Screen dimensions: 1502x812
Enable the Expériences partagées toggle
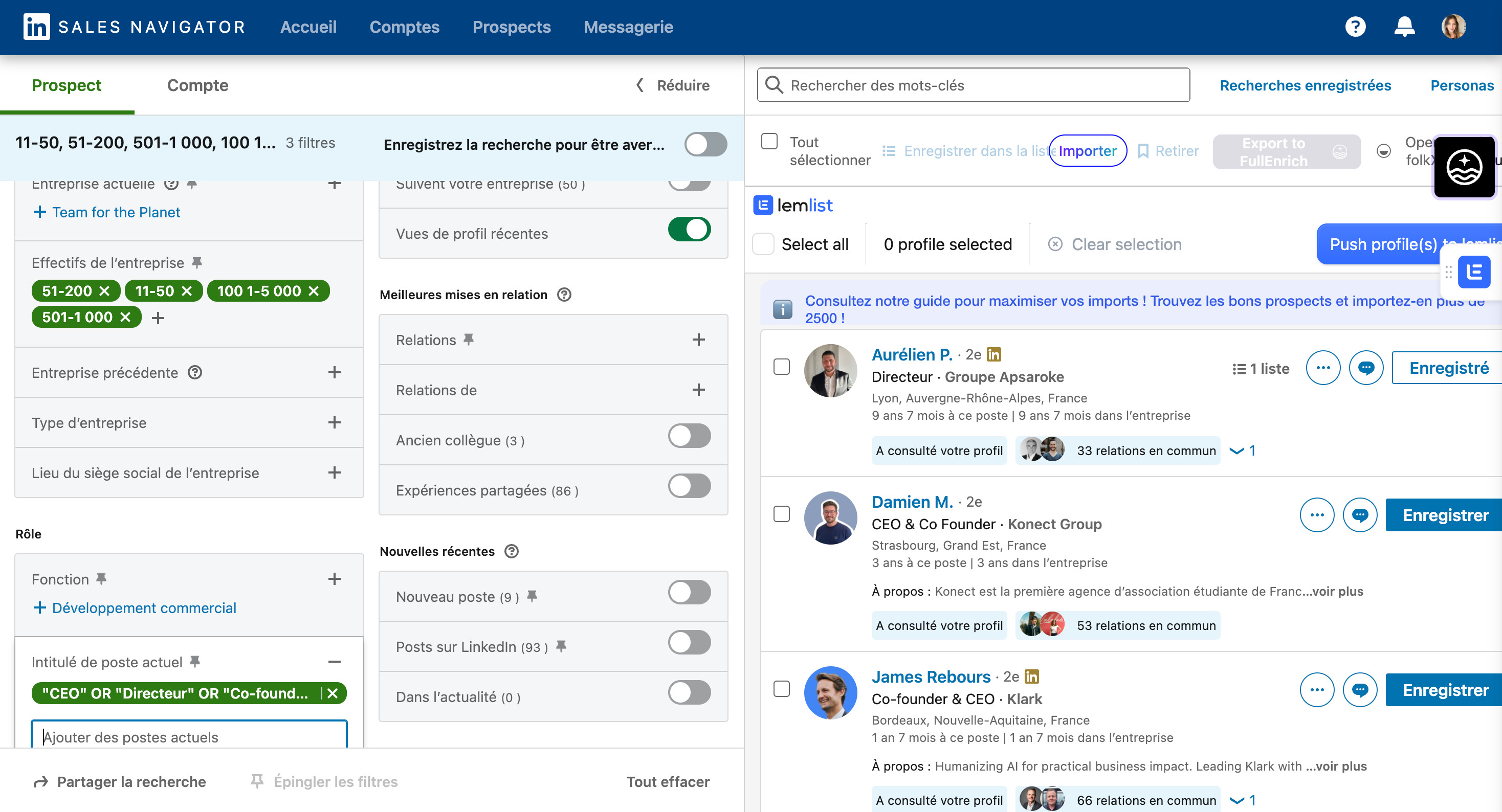(689, 486)
